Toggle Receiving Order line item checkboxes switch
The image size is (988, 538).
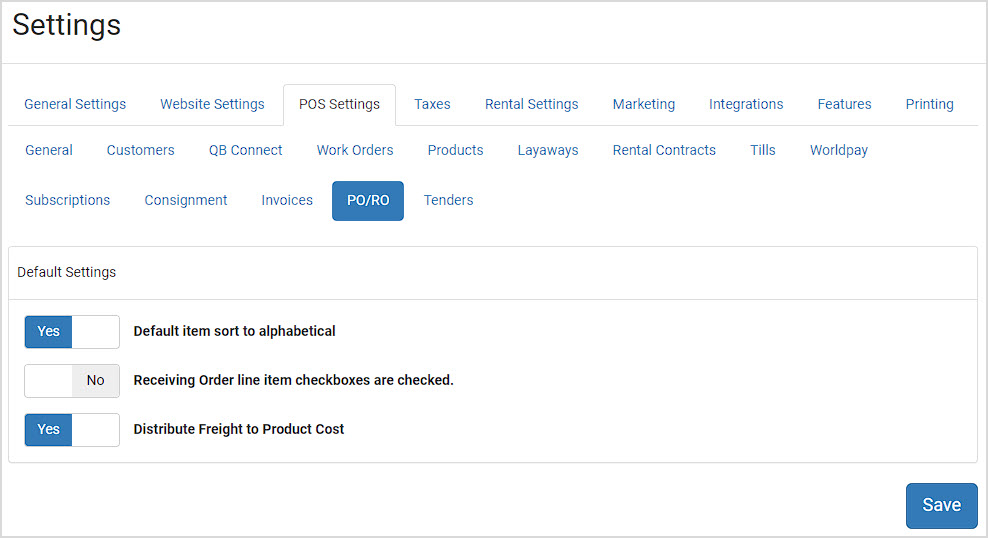[x=72, y=381]
